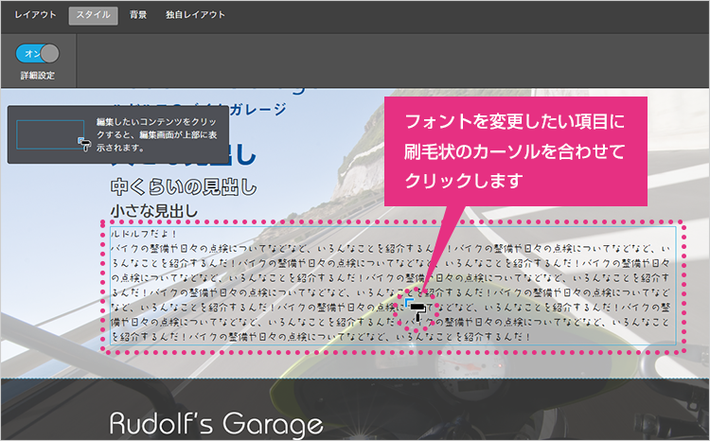Click the ガレージ blue subtitle text

[258, 110]
